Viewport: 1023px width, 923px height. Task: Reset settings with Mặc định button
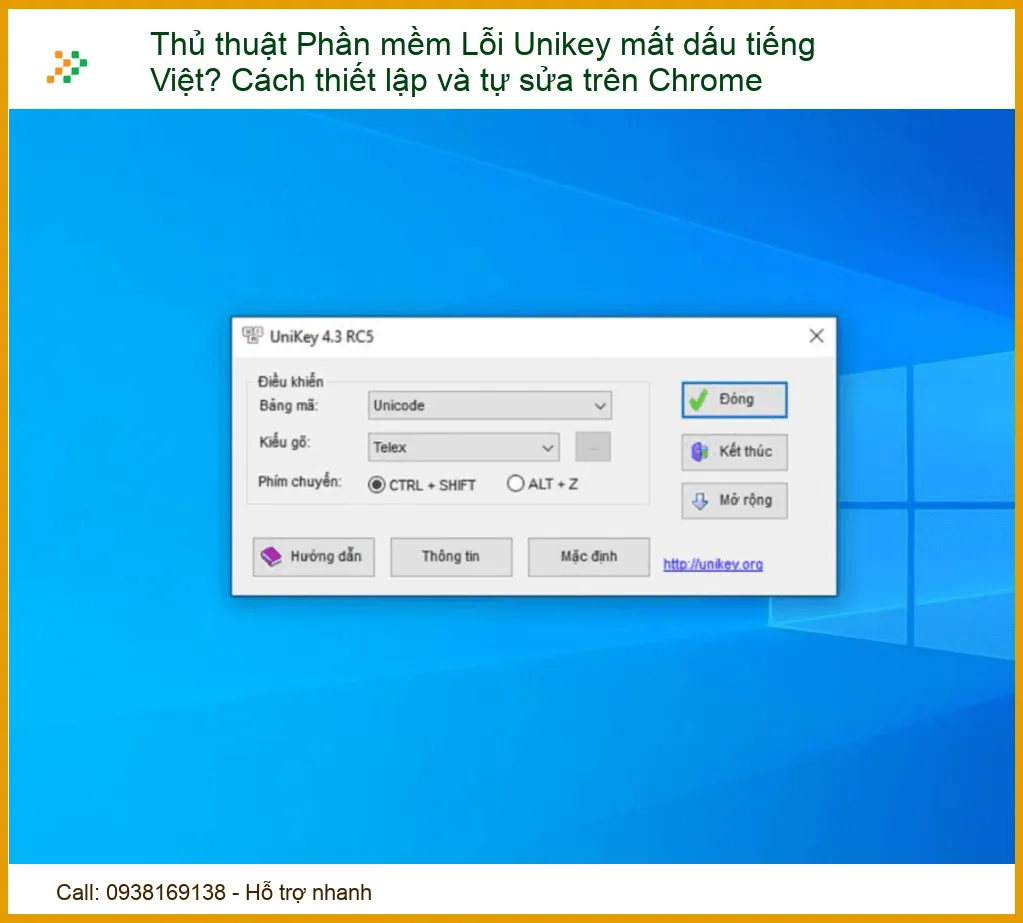(588, 556)
